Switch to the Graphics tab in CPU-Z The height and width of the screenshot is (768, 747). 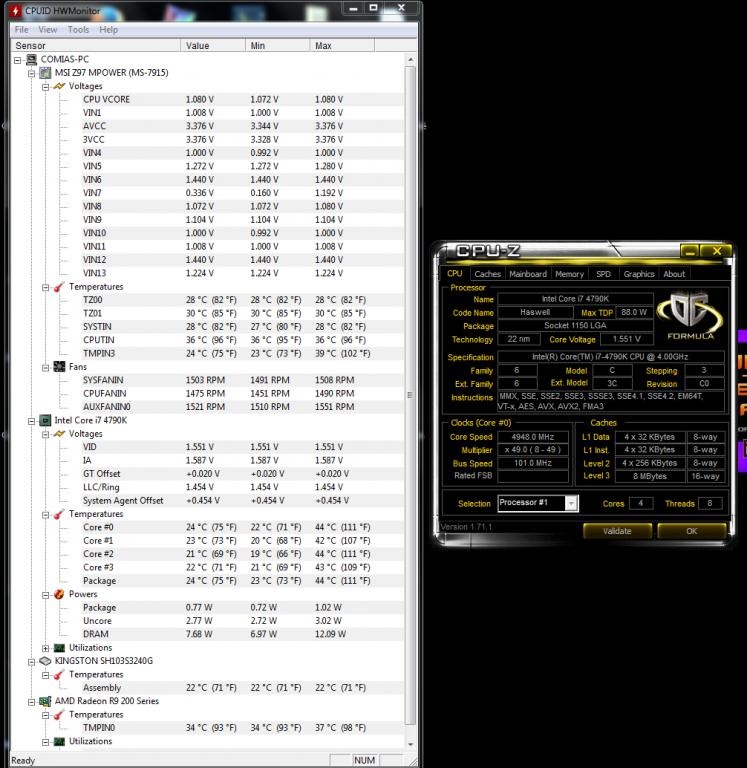coord(639,274)
